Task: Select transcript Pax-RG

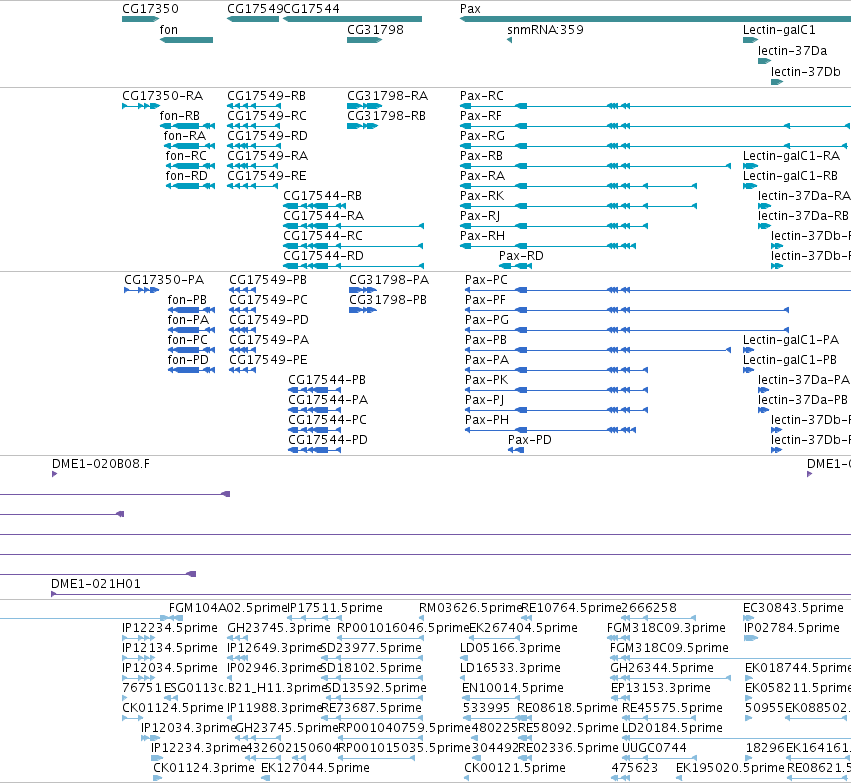Action: click(654, 146)
